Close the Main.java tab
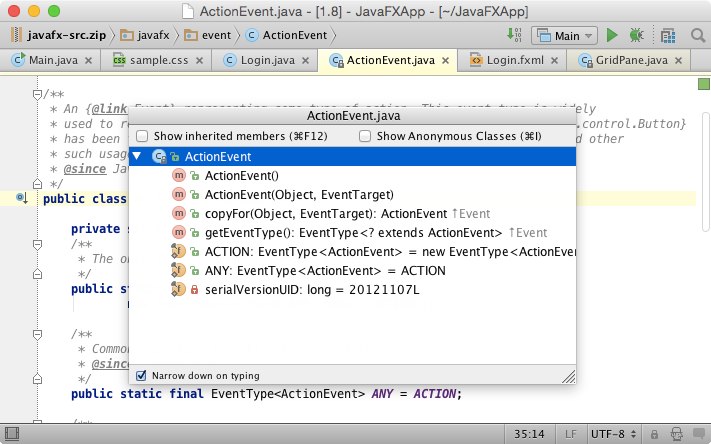This screenshot has width=711, height=444. click(x=88, y=60)
